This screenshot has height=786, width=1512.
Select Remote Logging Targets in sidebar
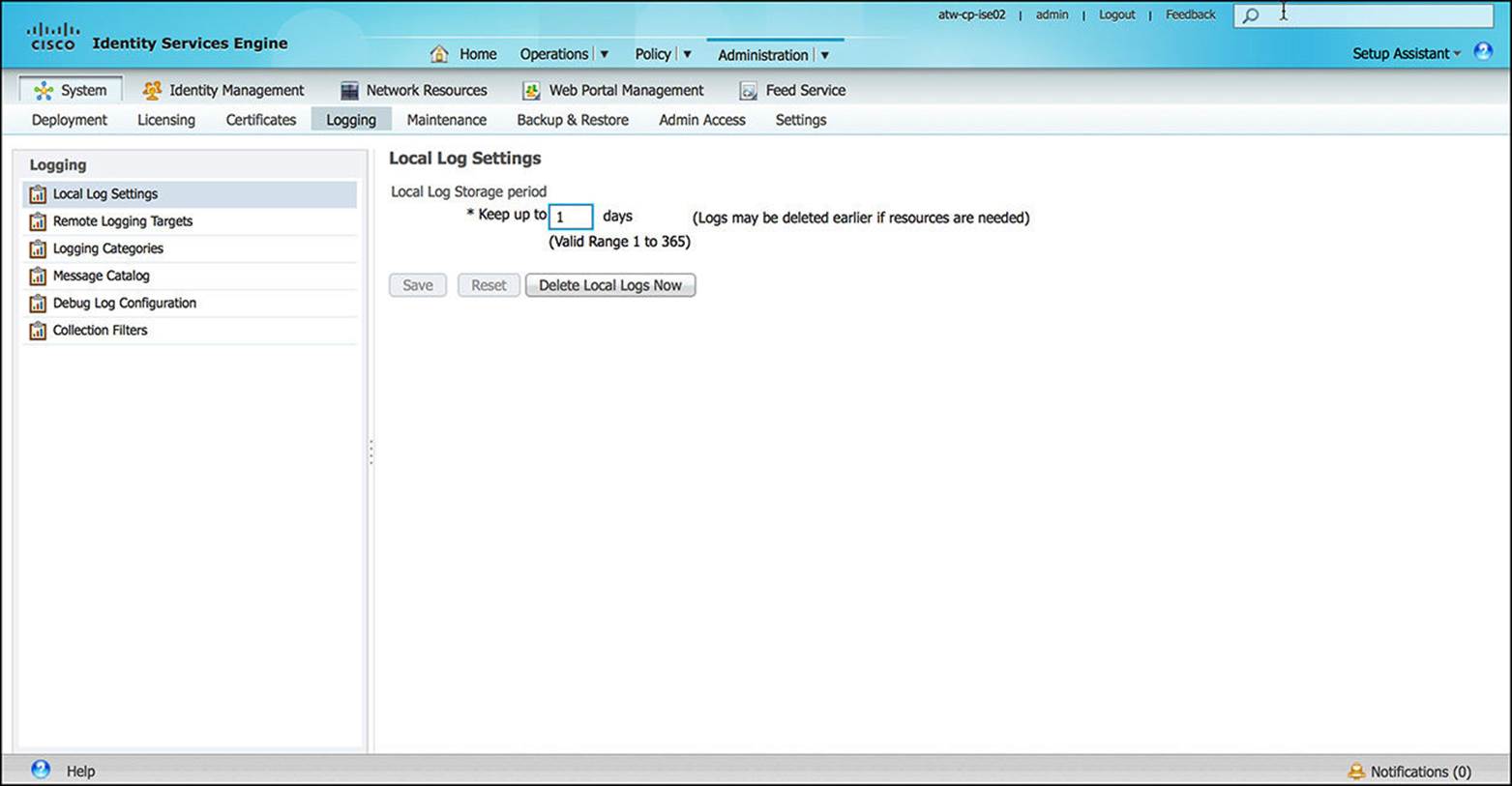click(190, 221)
